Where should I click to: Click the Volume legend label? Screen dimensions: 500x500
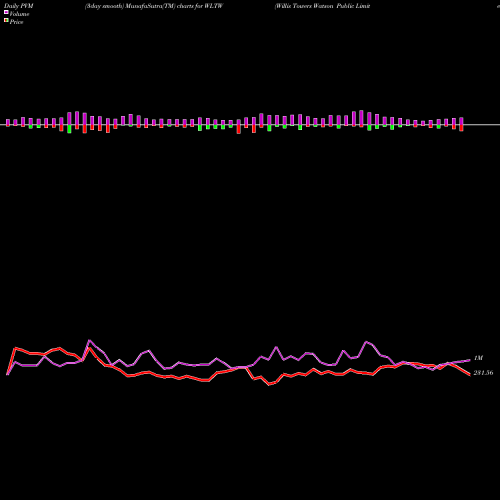[x=19, y=14]
